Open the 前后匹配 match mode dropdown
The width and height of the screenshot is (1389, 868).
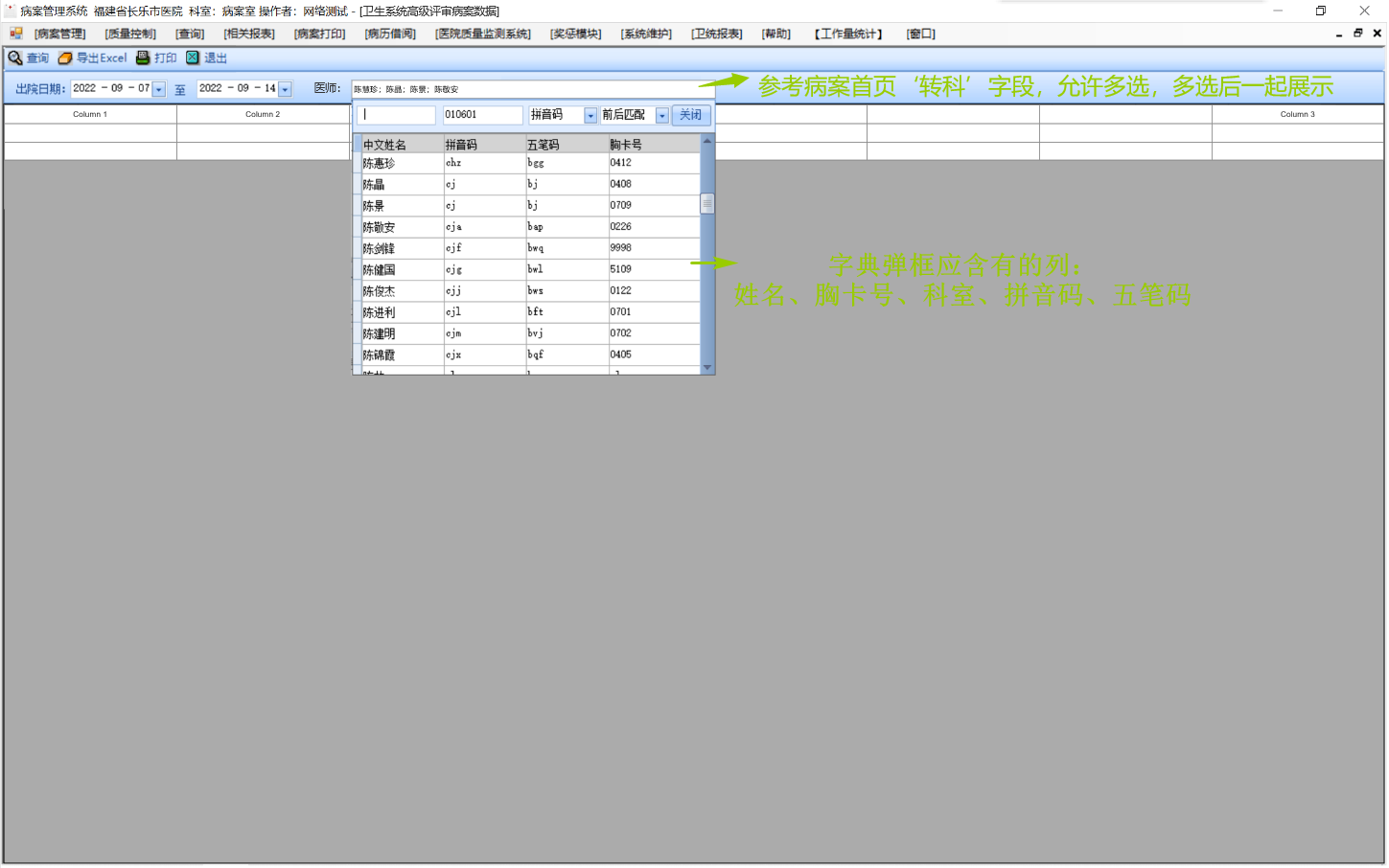pos(661,116)
